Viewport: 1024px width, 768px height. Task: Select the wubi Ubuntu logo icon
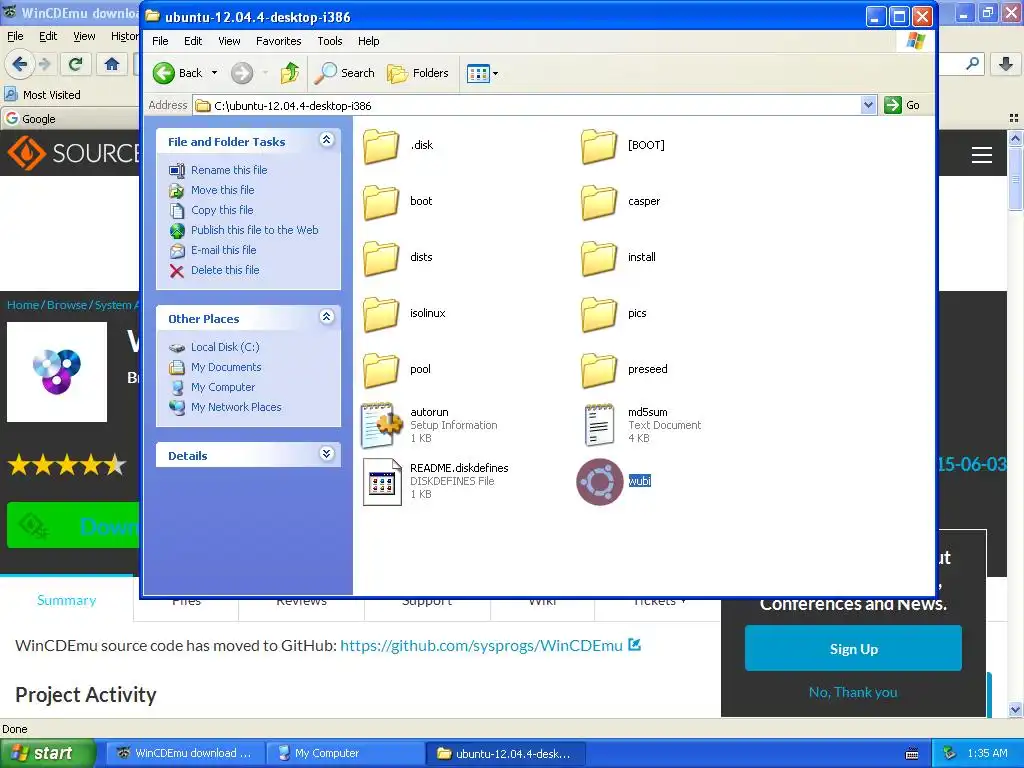[x=600, y=482]
